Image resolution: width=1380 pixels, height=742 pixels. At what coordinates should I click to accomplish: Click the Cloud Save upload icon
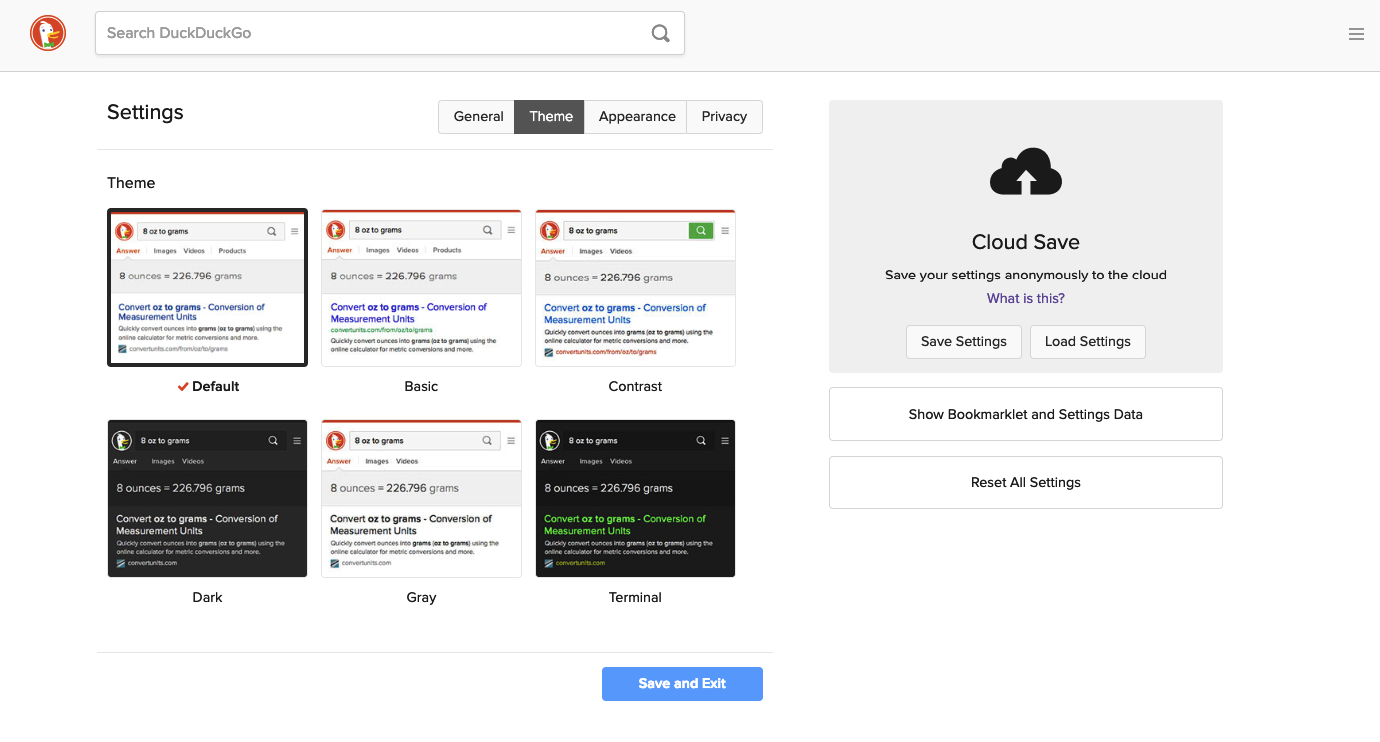click(1025, 171)
